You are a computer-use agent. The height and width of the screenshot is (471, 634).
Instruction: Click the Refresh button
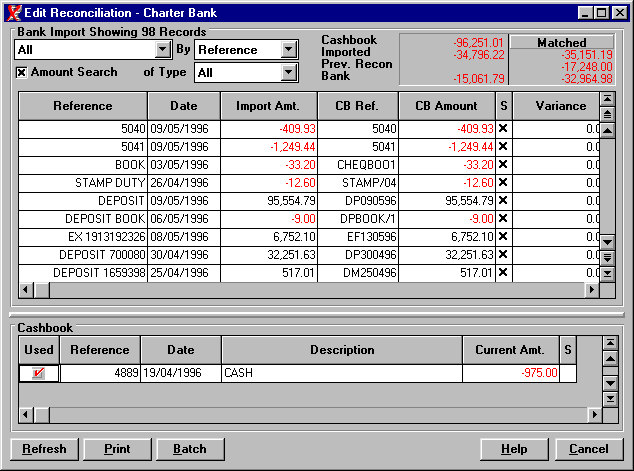(44, 449)
